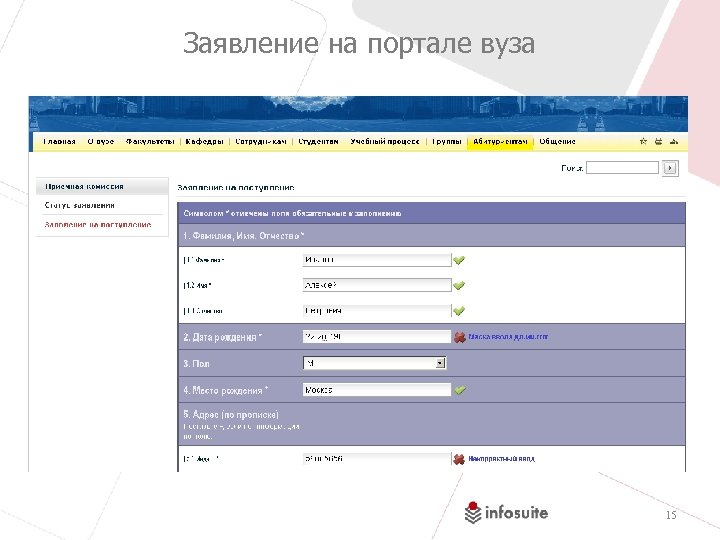Click into the Отчество text field
720x540 pixels.
377,311
